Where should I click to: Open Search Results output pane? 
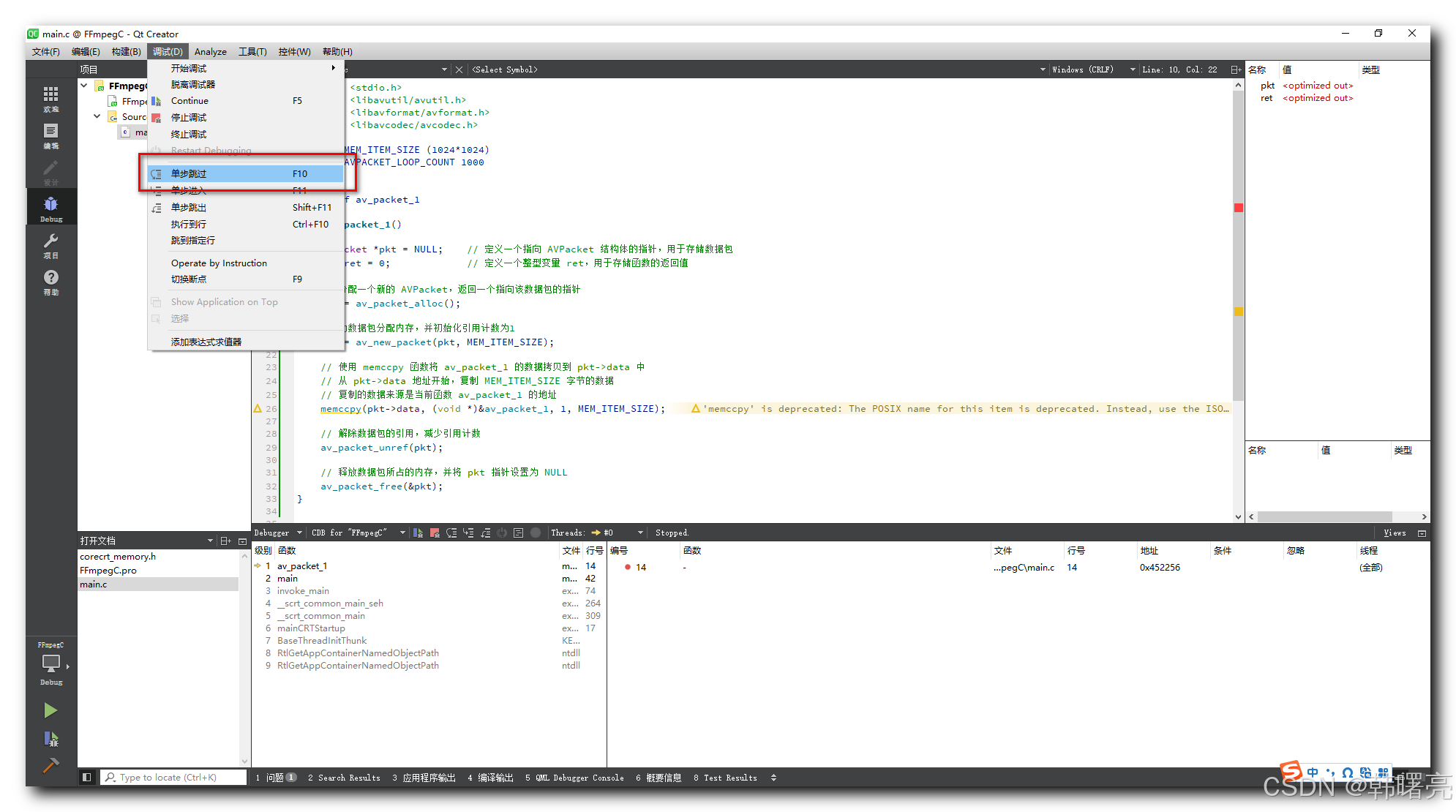(x=344, y=778)
